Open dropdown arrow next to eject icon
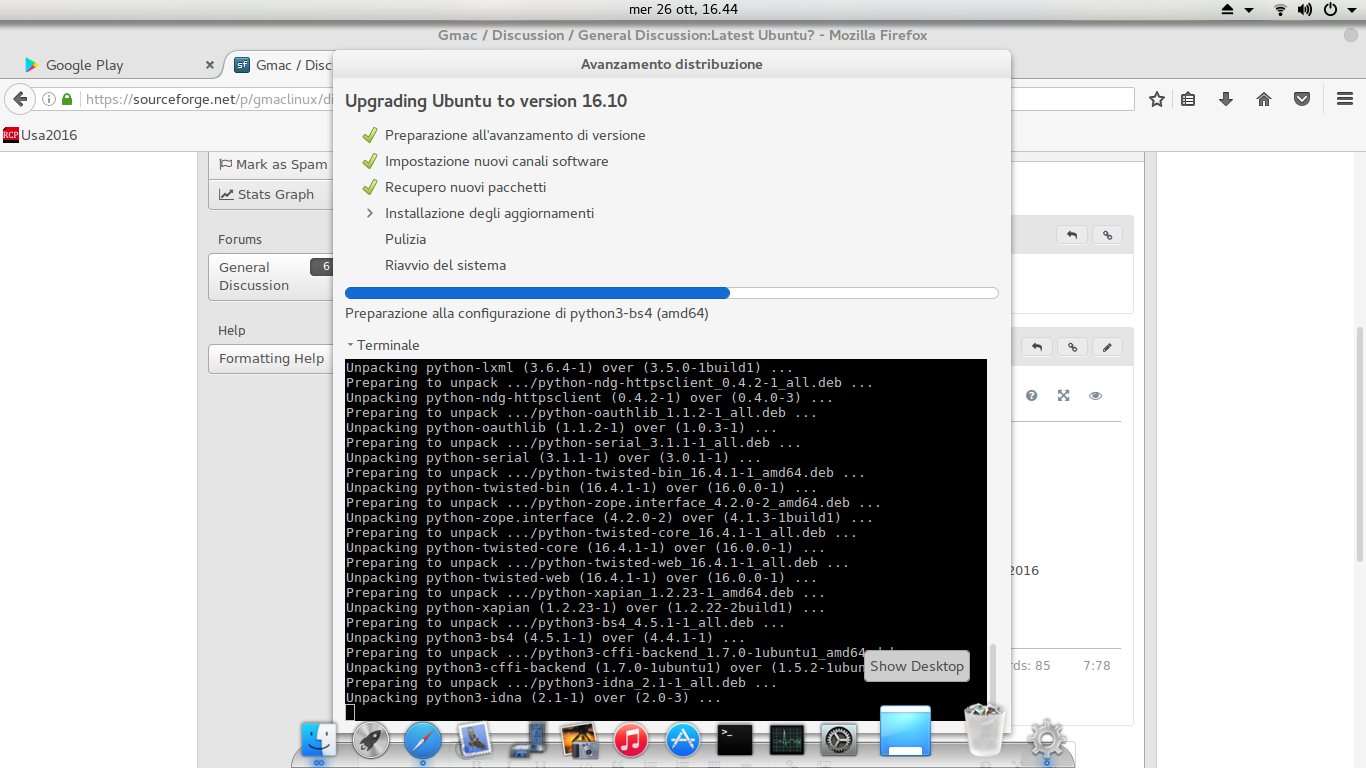Viewport: 1366px width, 768px height. [1249, 10]
